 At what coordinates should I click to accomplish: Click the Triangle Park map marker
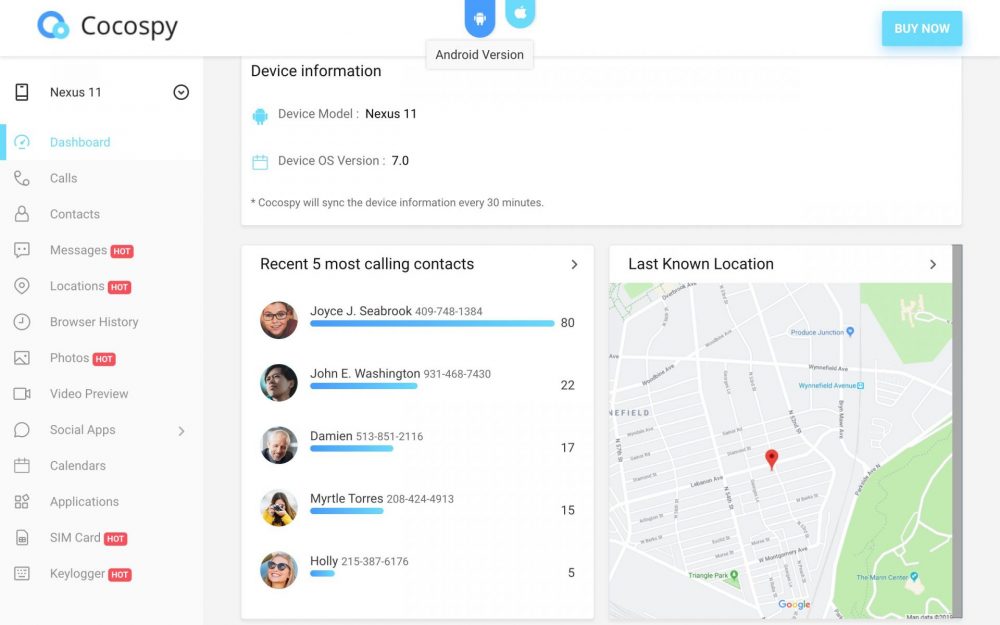pyautogui.click(x=734, y=575)
